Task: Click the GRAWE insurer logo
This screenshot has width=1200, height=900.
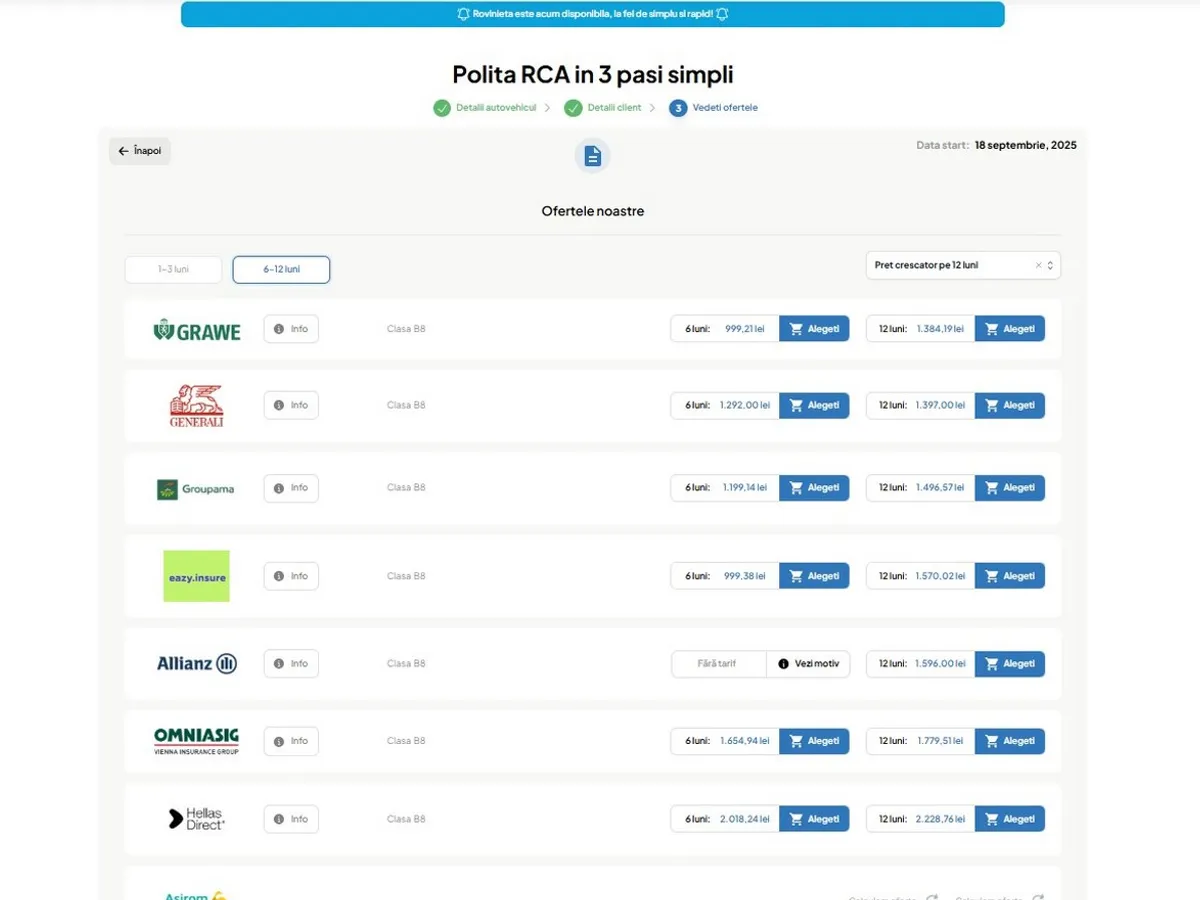Action: [x=197, y=329]
